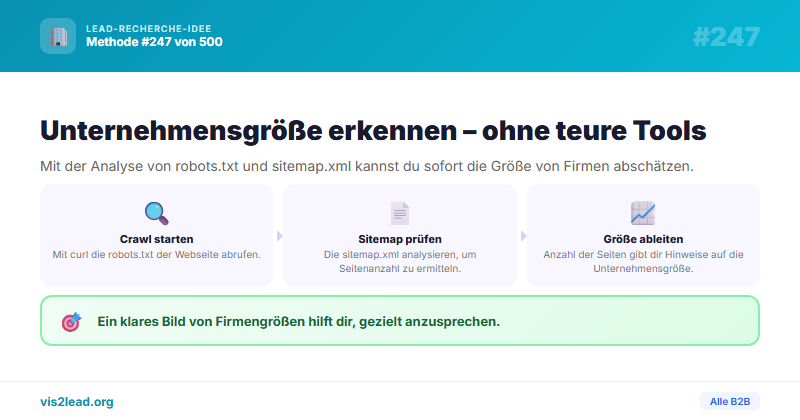The width and height of the screenshot is (800, 420).
Task: Click the subtitle about robots.txt and sitemap.xml
Action: (367, 166)
